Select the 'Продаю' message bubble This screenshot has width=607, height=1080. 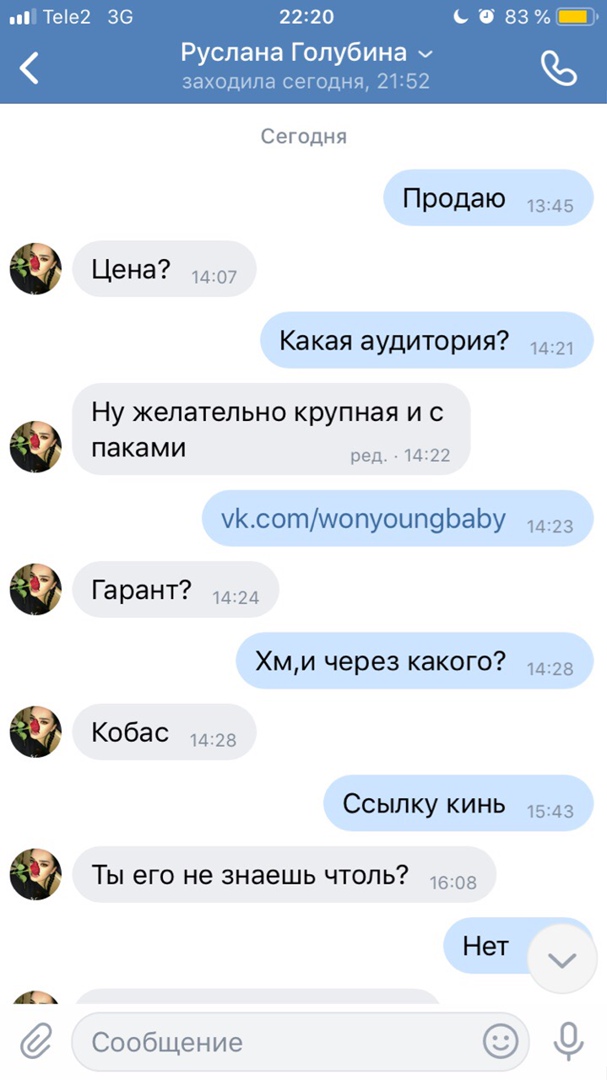[x=488, y=198]
